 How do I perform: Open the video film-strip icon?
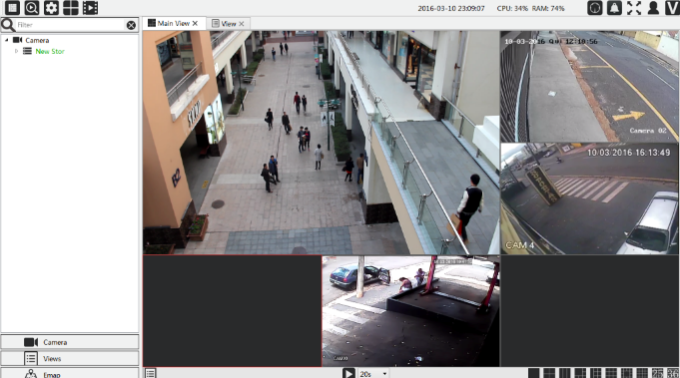(90, 7)
